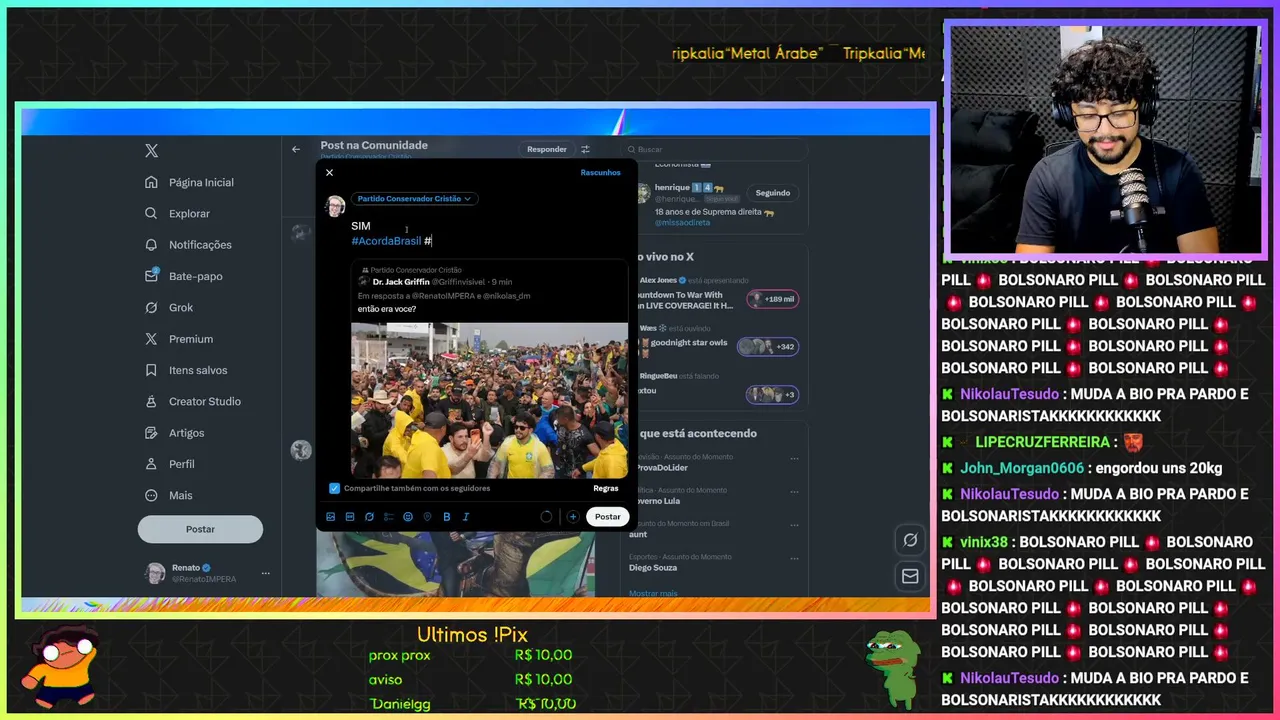Toggle Compartilhe também com os seguidores checkbox
The height and width of the screenshot is (720, 1280).
click(334, 488)
